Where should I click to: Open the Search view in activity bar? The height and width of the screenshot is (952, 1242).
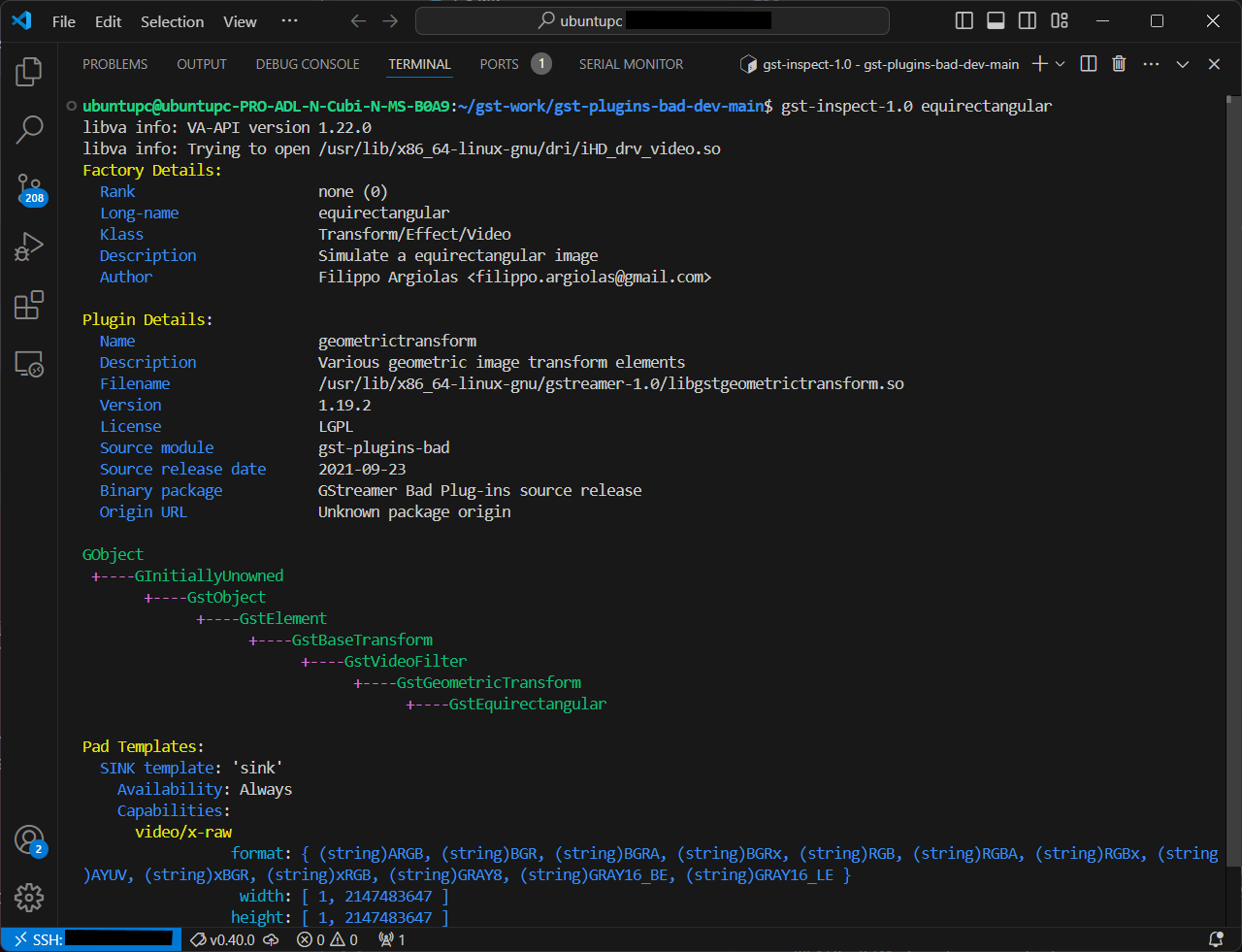[29, 129]
